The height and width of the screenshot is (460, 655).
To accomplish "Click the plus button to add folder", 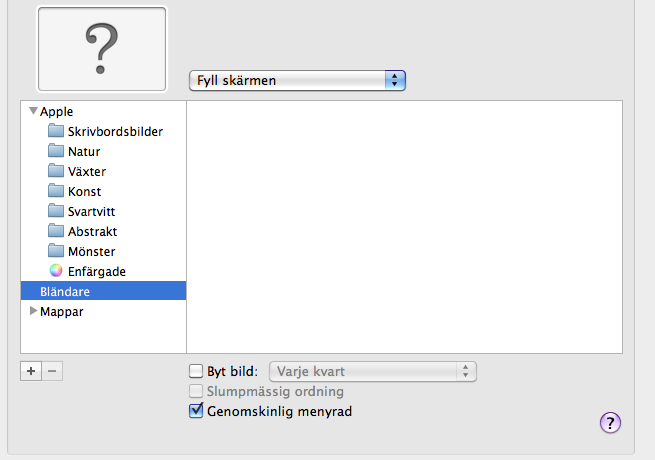I will [x=31, y=370].
